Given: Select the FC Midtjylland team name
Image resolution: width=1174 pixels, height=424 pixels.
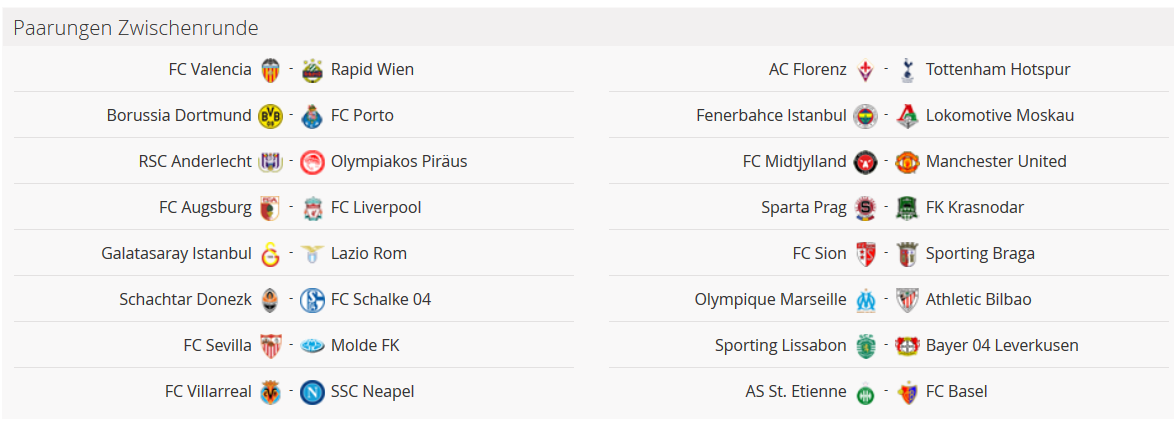Looking at the screenshot, I should pyautogui.click(x=794, y=162).
